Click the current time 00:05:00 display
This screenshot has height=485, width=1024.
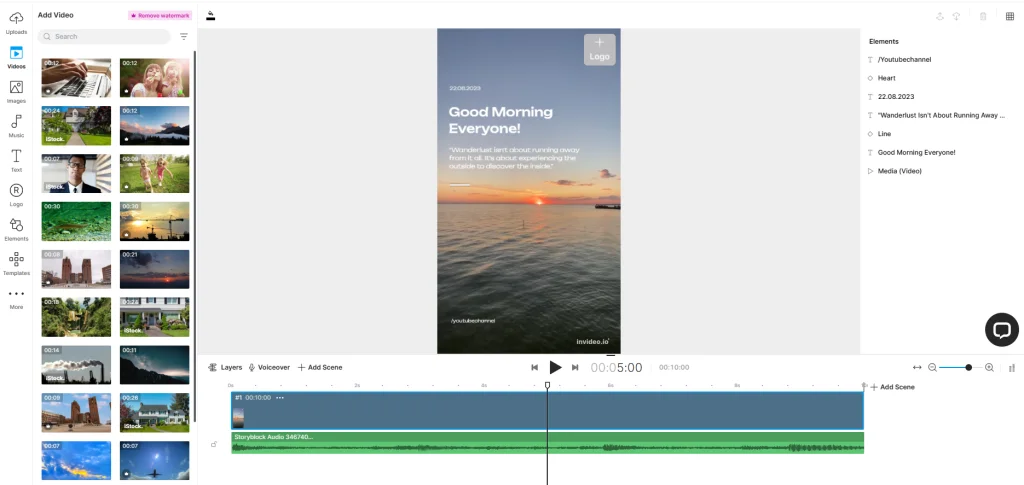[616, 368]
